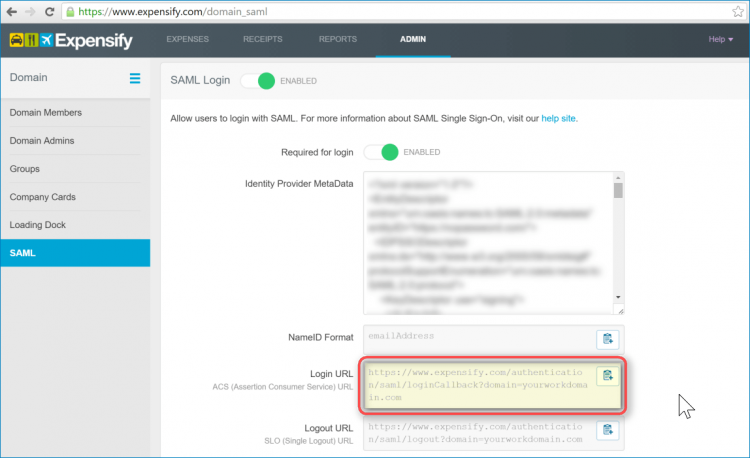Viewport: 750px width, 458px height.
Task: Open the Reports tab
Action: pos(337,40)
